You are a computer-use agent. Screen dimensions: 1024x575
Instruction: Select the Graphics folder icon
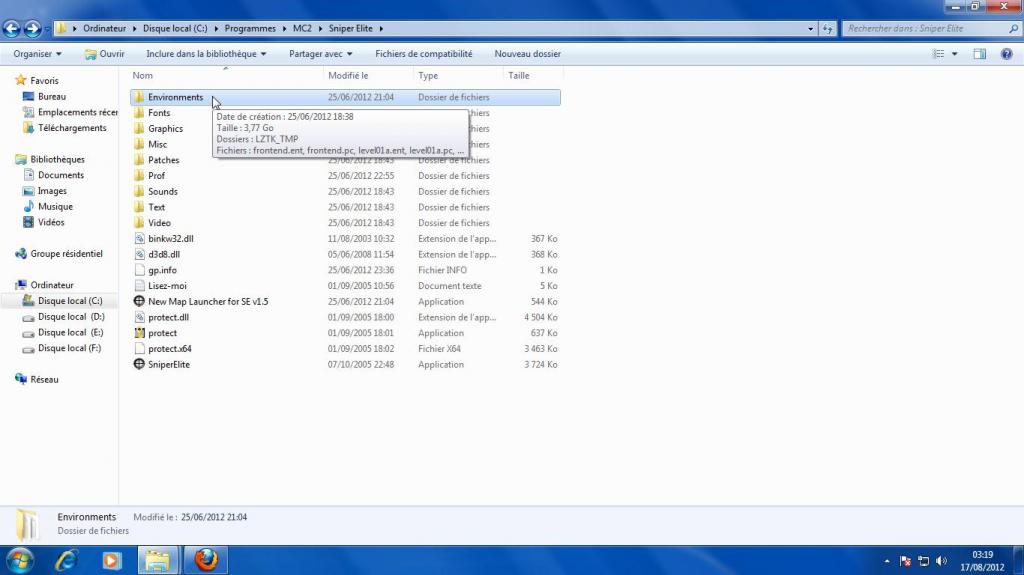139,129
